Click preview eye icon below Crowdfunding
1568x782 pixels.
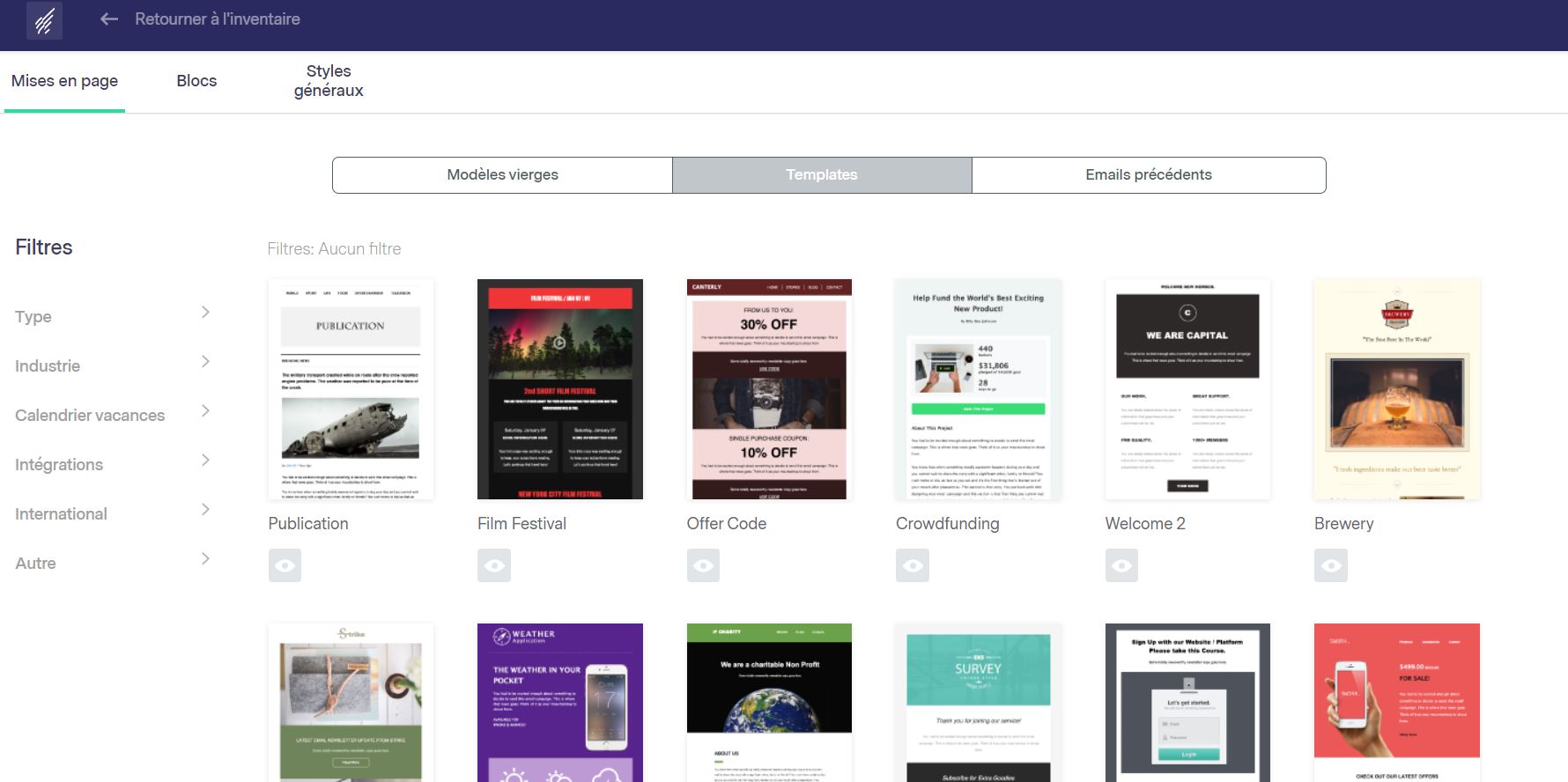click(x=913, y=565)
